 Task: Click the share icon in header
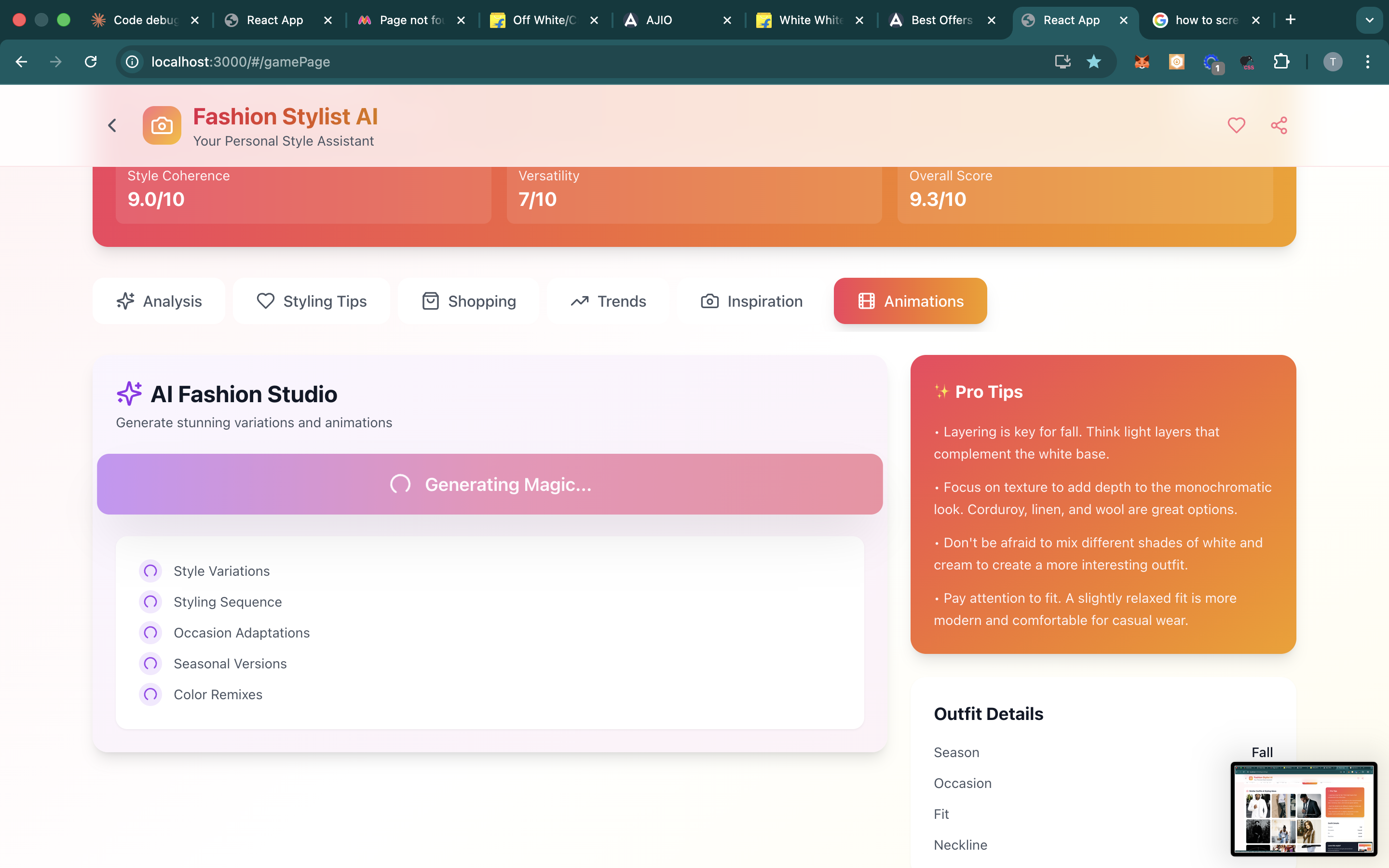[1279, 125]
